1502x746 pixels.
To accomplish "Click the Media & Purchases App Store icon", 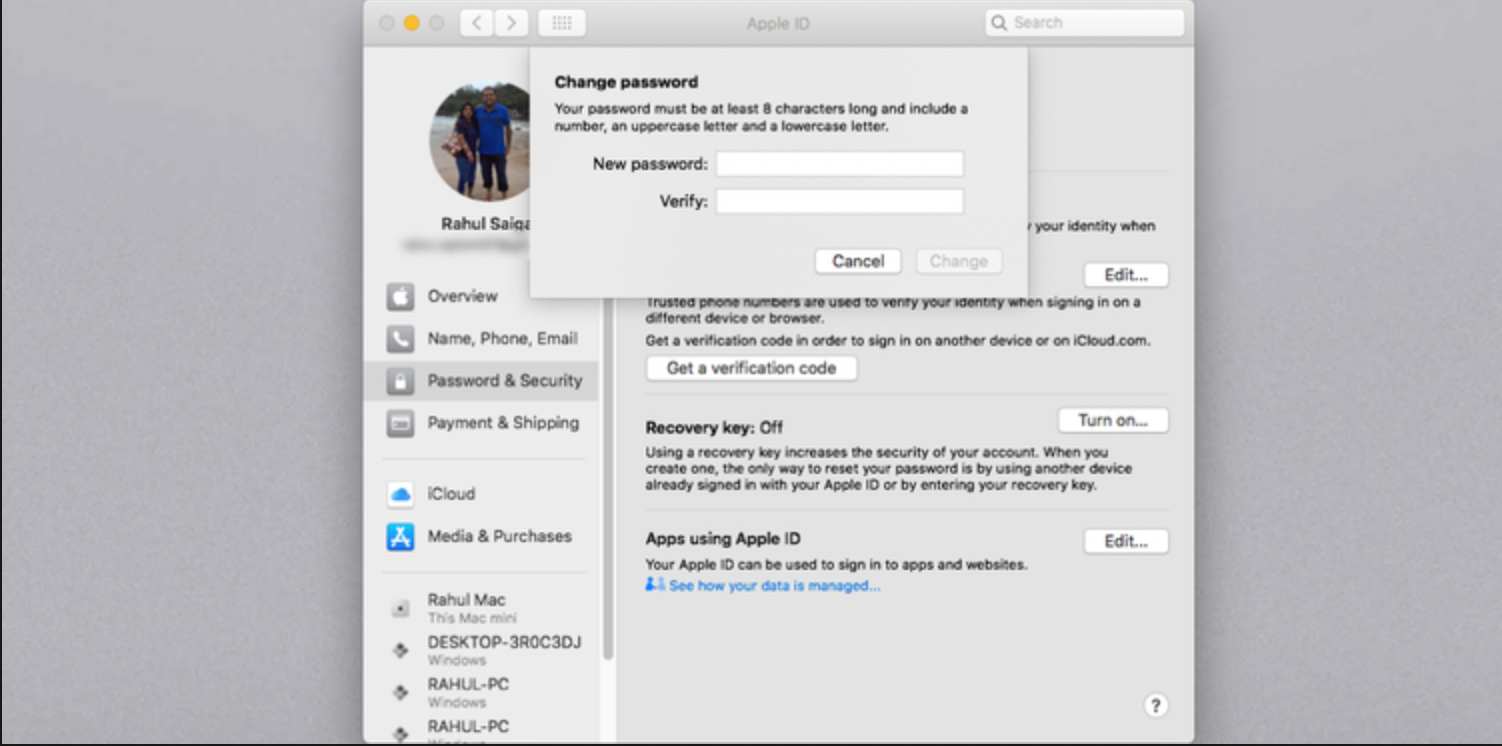I will click(x=400, y=537).
